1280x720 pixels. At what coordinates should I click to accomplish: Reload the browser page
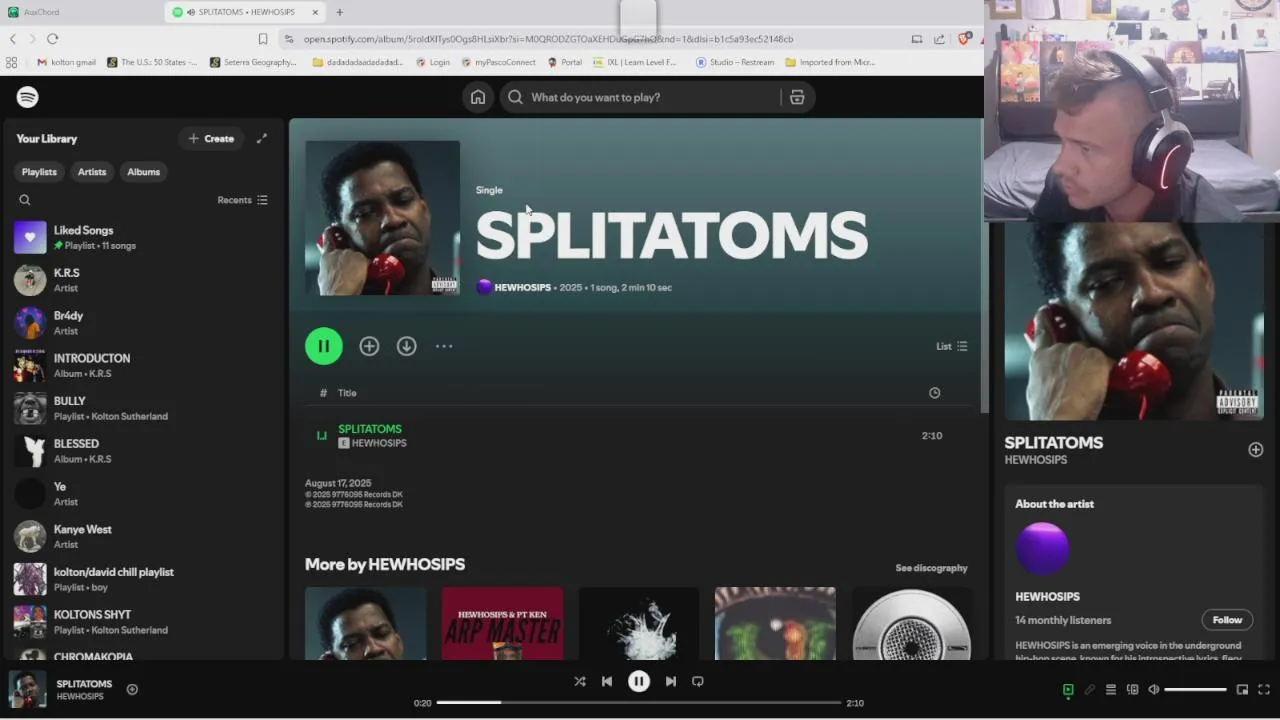click(x=52, y=39)
